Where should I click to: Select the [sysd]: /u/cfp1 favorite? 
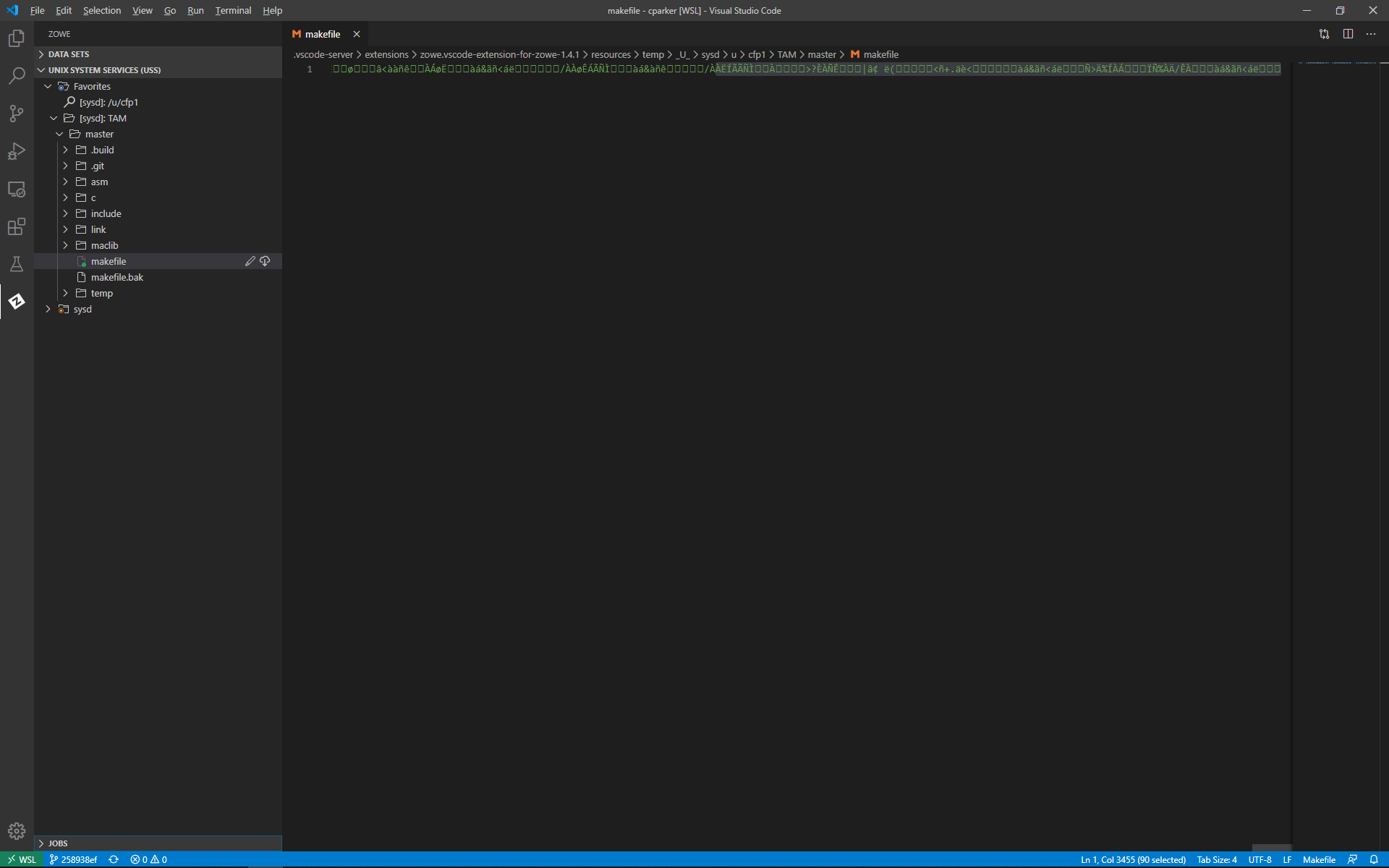click(x=109, y=102)
